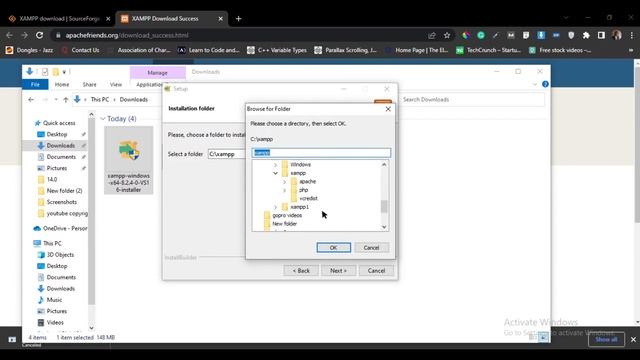This screenshot has width=640, height=360.
Task: Click Show all downloads button
Action: [606, 340]
